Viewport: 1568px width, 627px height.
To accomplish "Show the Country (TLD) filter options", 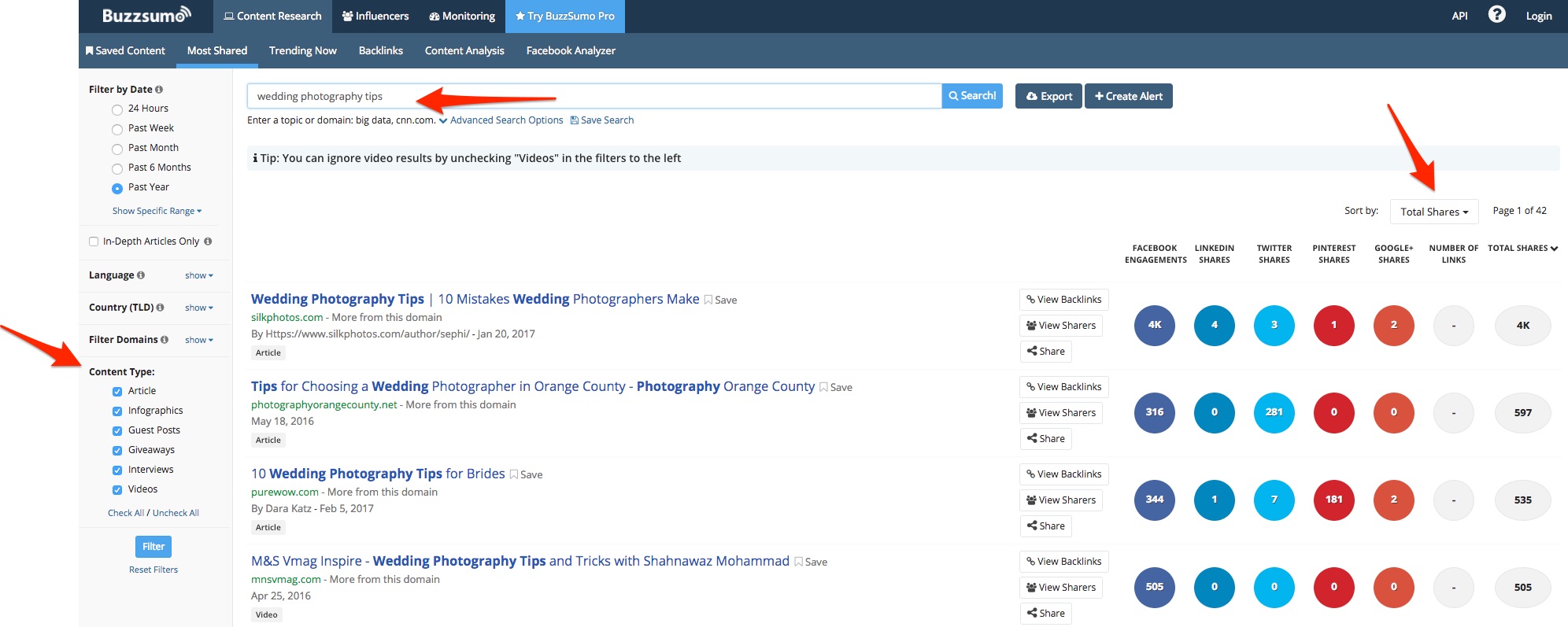I will [199, 308].
